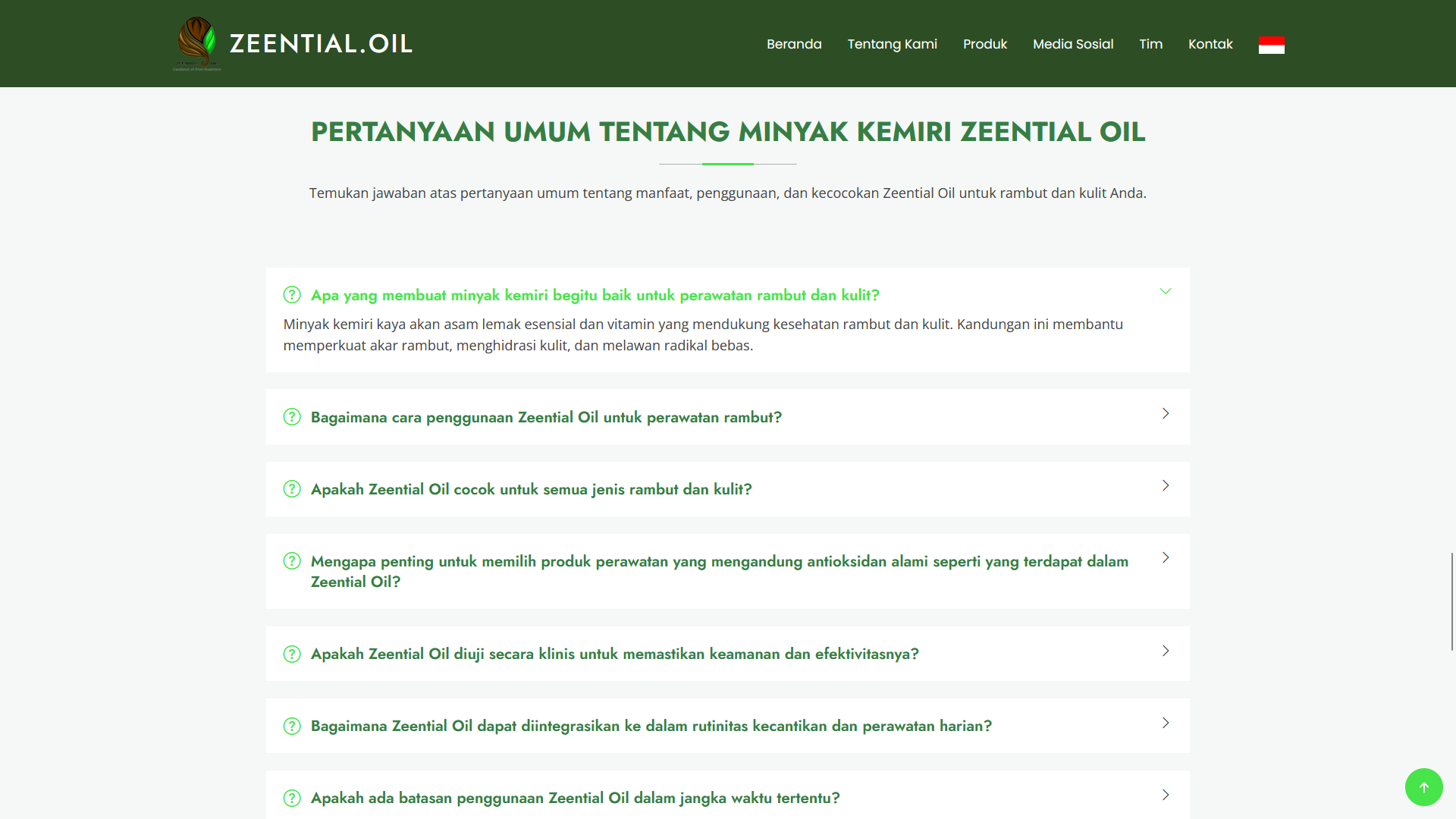This screenshot has height=819, width=1456.
Task: Click question icon beside 'batasan penggunaan' question
Action: [x=292, y=798]
